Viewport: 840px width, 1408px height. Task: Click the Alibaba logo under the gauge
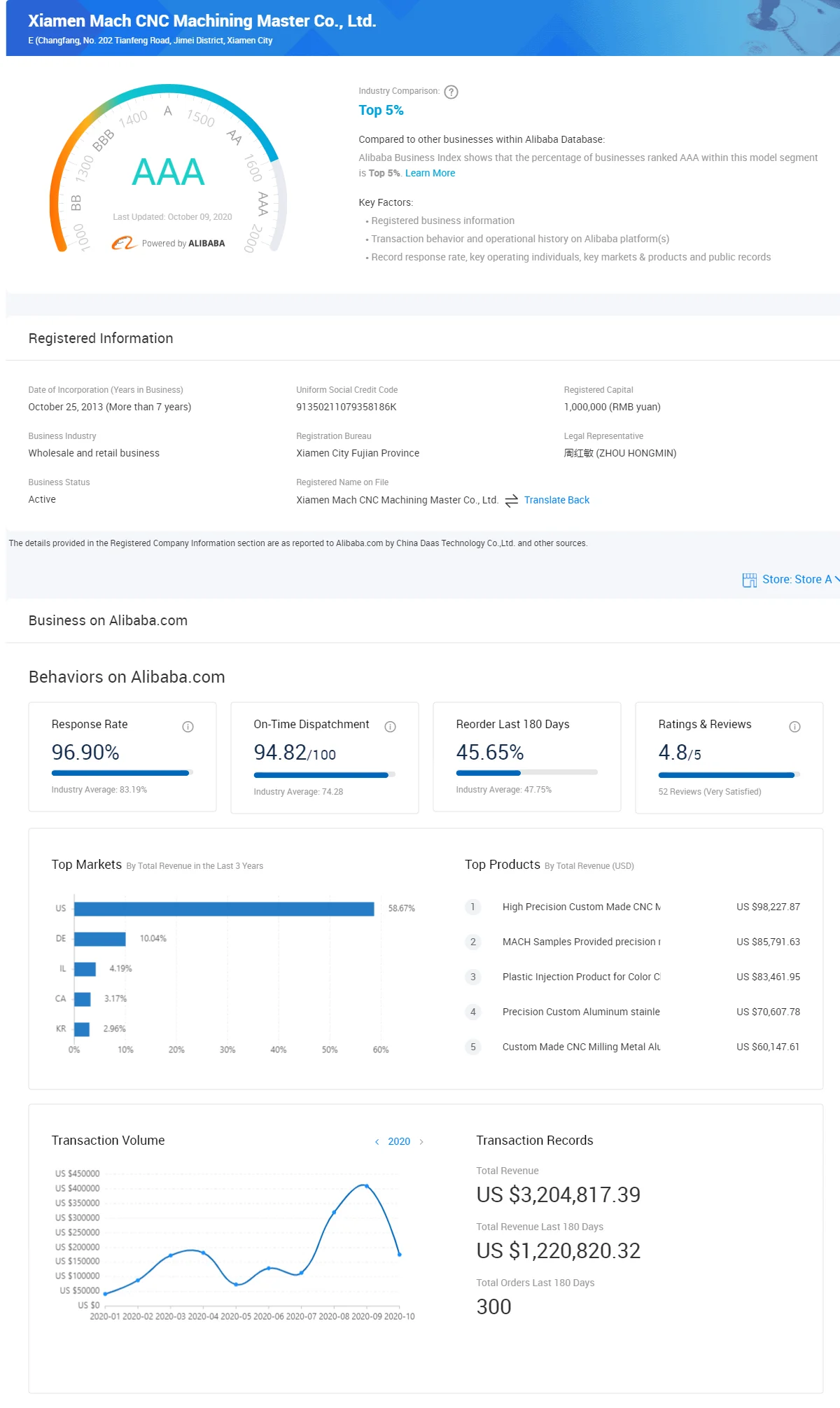click(x=124, y=243)
